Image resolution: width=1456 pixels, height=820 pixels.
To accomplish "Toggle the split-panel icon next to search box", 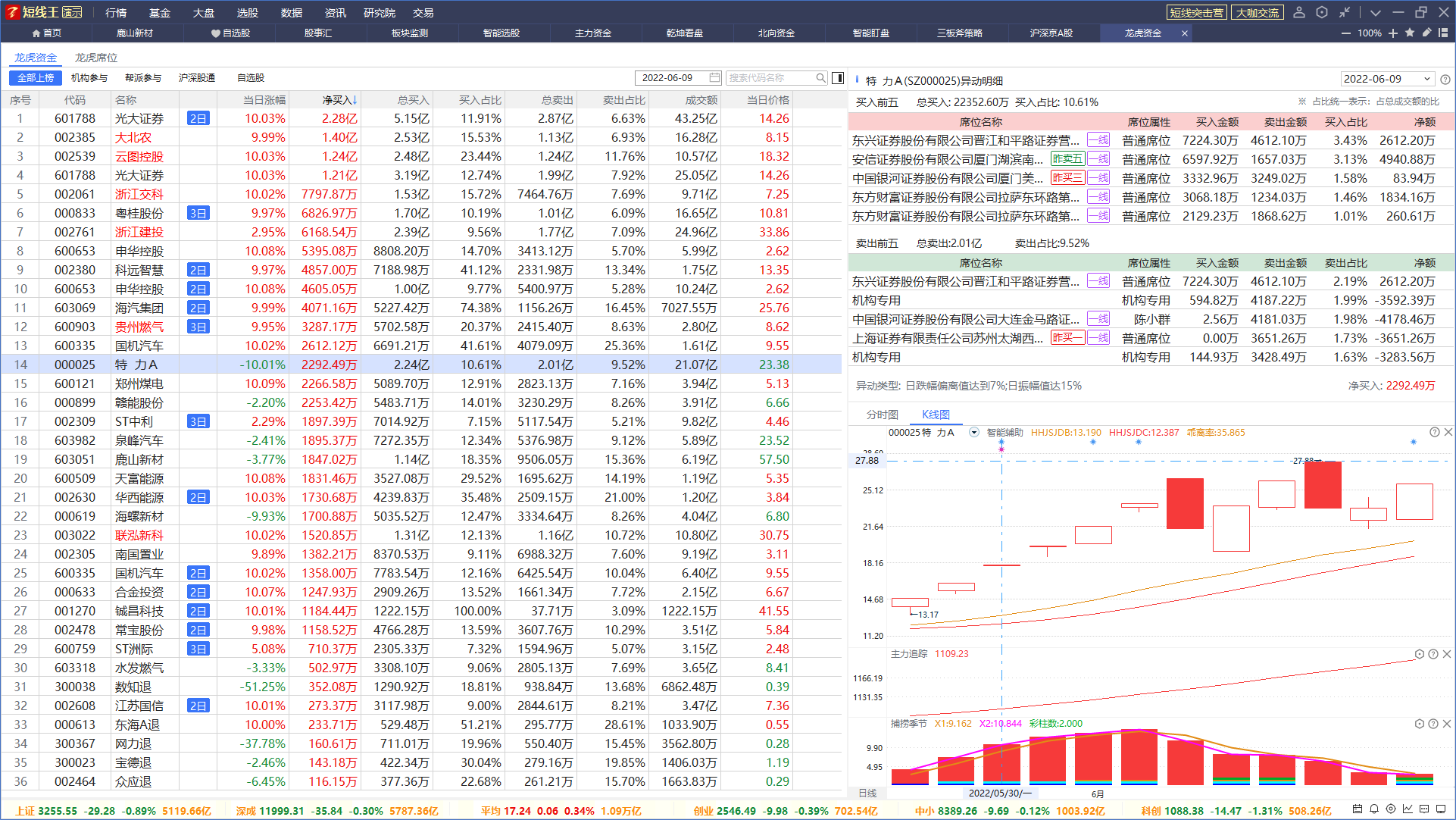I will [x=838, y=77].
